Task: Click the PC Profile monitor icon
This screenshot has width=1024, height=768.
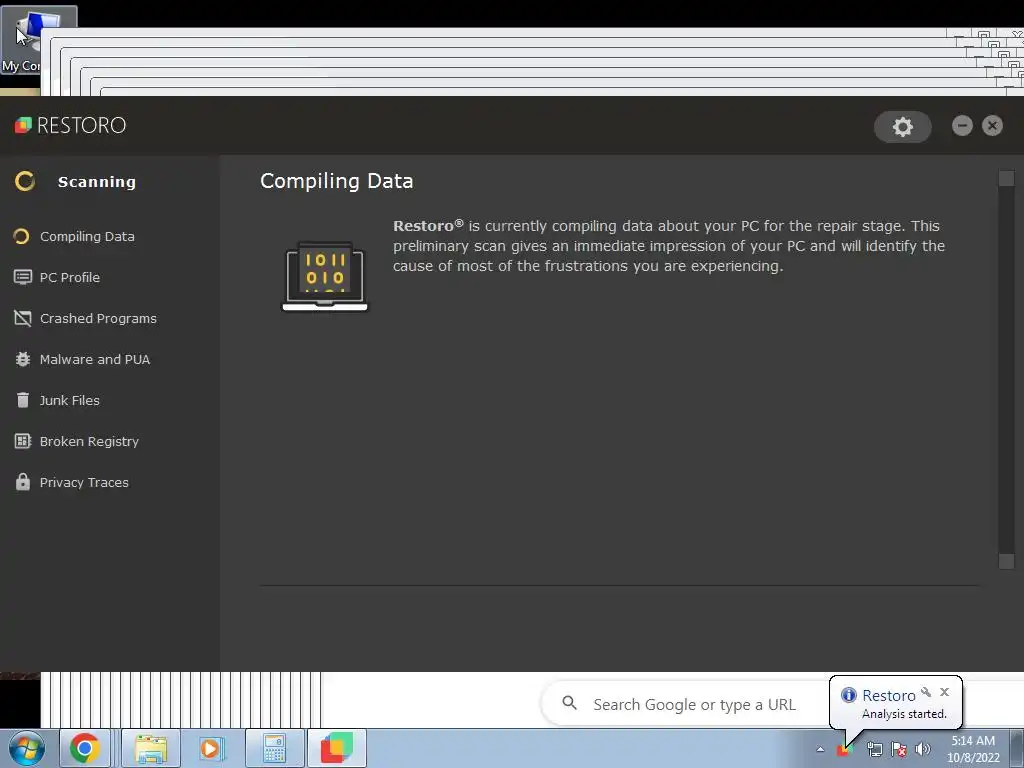Action: 23,278
